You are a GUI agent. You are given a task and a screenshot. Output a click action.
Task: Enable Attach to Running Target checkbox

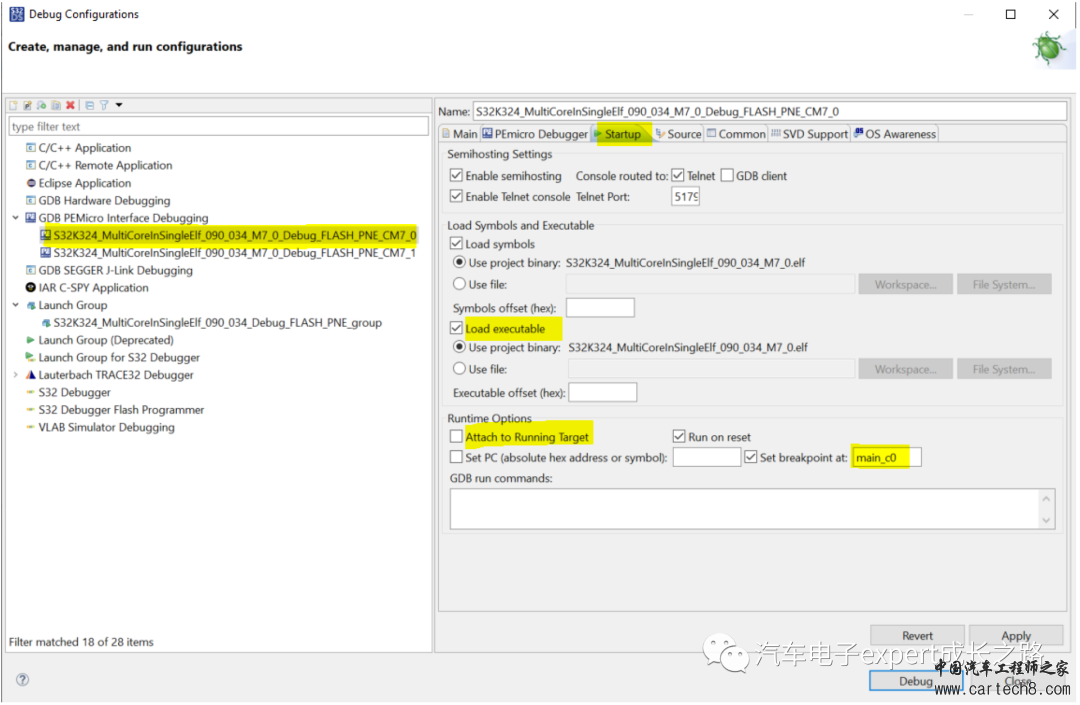coord(456,436)
